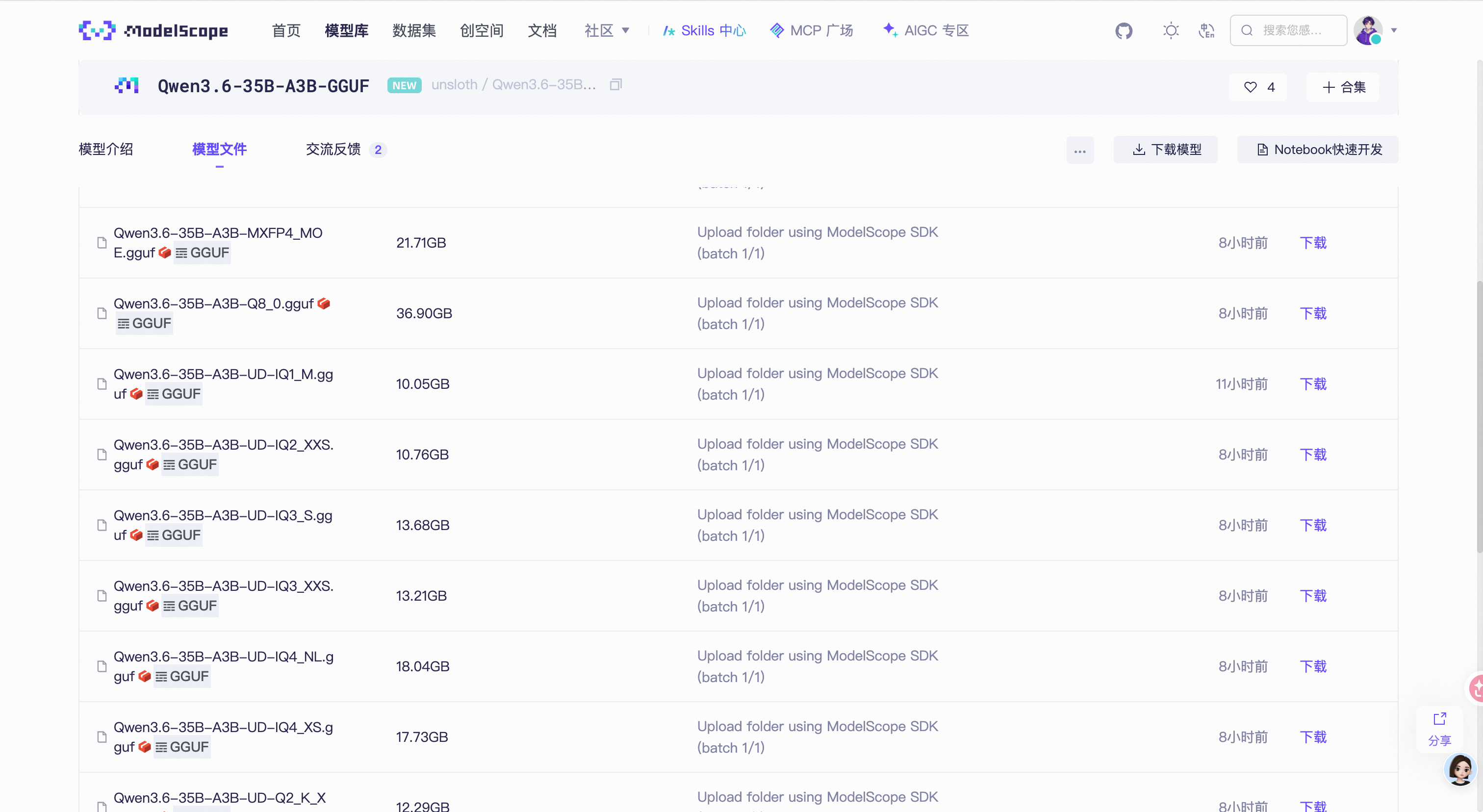The image size is (1483, 812).
Task: Click the file icon beside the UD-IQ3_S row
Action: [102, 526]
